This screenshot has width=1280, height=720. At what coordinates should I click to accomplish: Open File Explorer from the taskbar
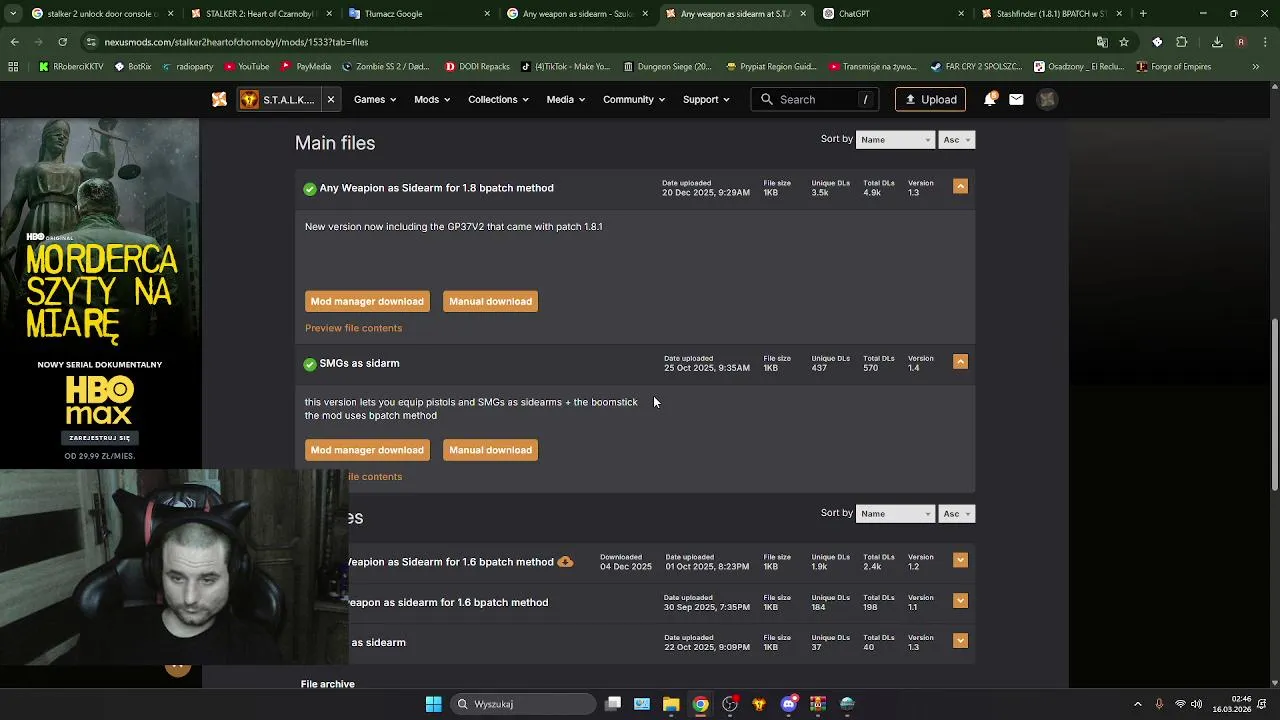[x=671, y=704]
